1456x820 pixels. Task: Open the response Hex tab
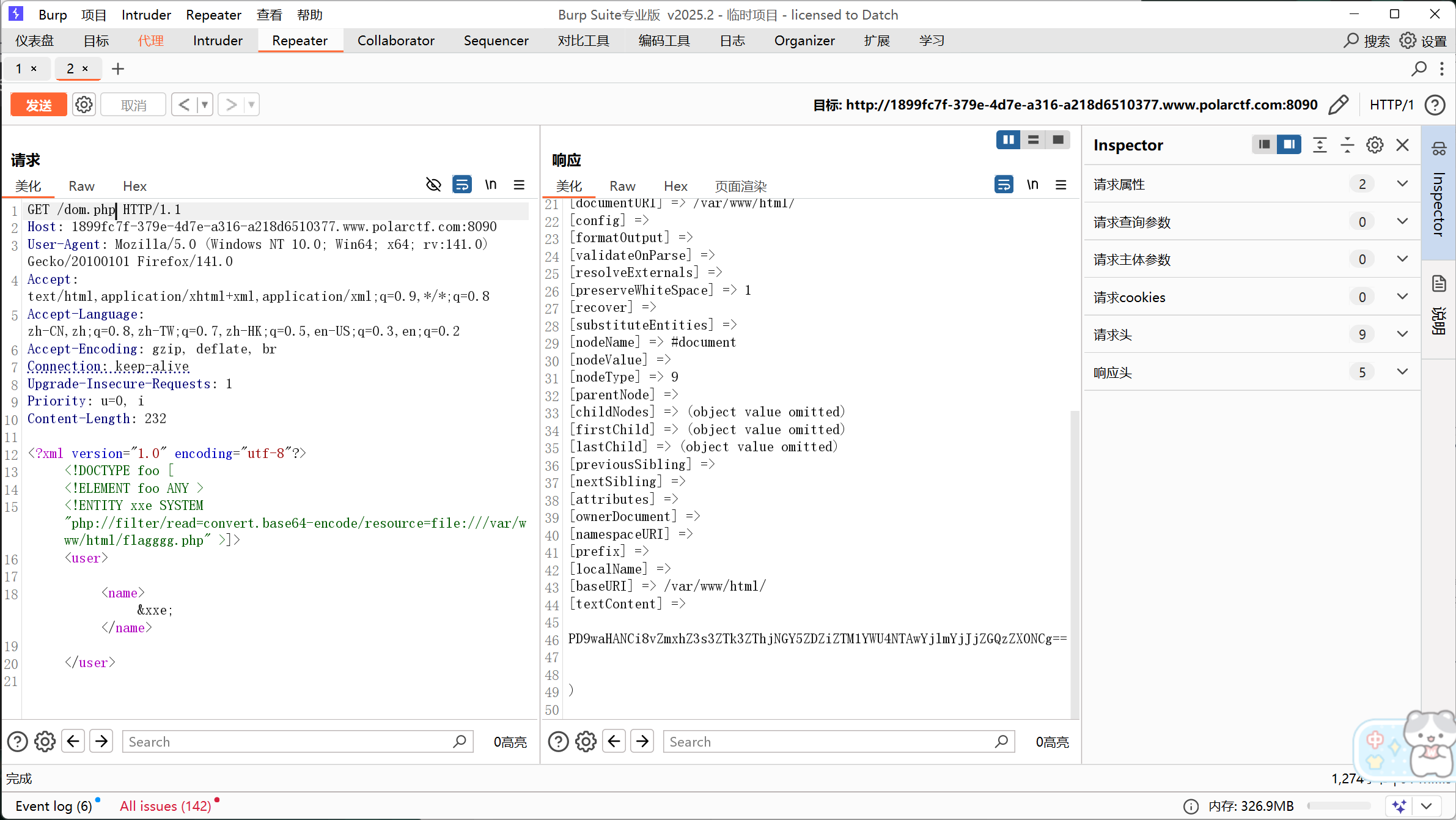click(675, 186)
